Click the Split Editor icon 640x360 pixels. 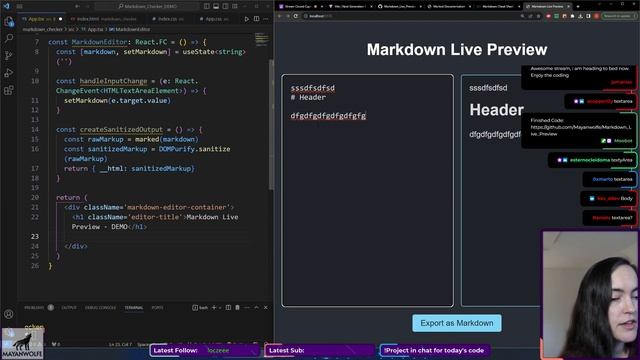tap(256, 19)
